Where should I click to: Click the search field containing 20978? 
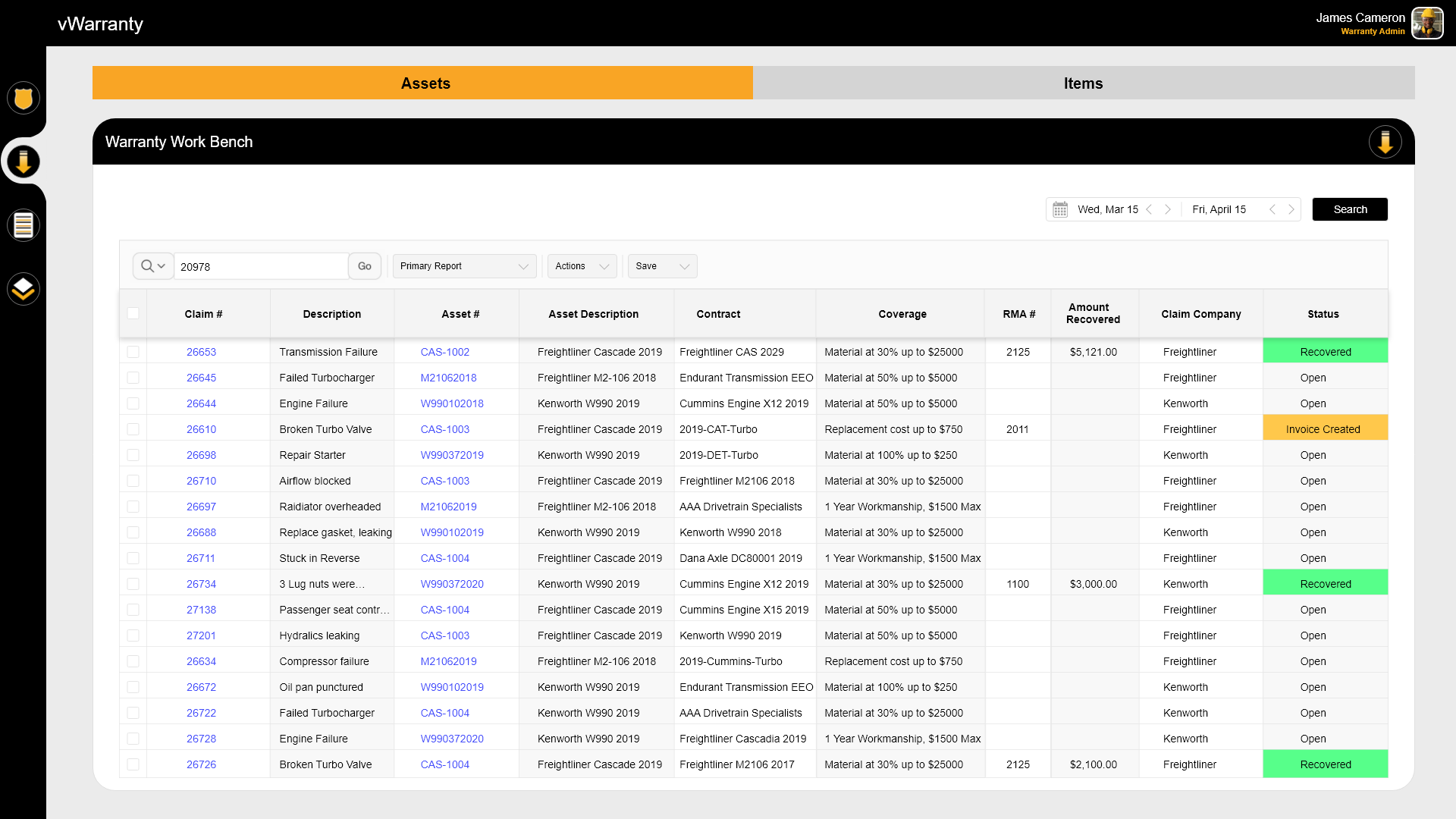pos(260,267)
